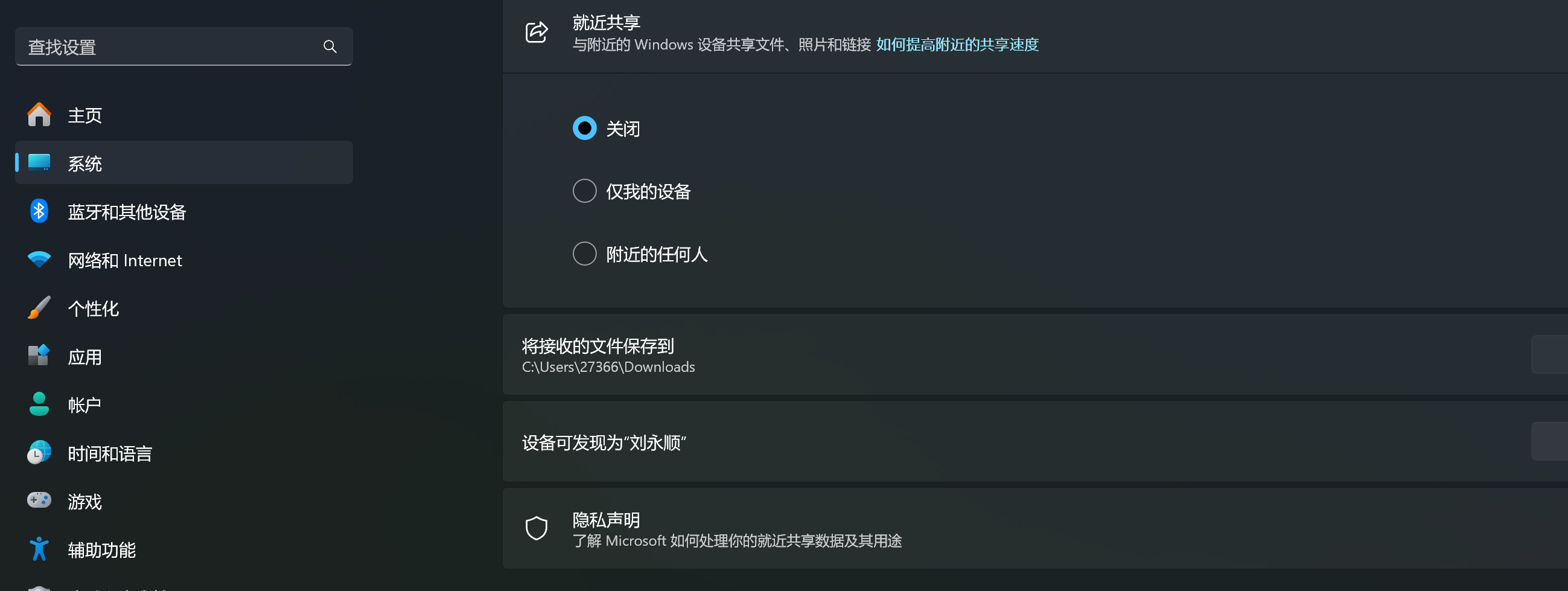Click the Gaming controller icon
The height and width of the screenshot is (591, 1568).
39,501
